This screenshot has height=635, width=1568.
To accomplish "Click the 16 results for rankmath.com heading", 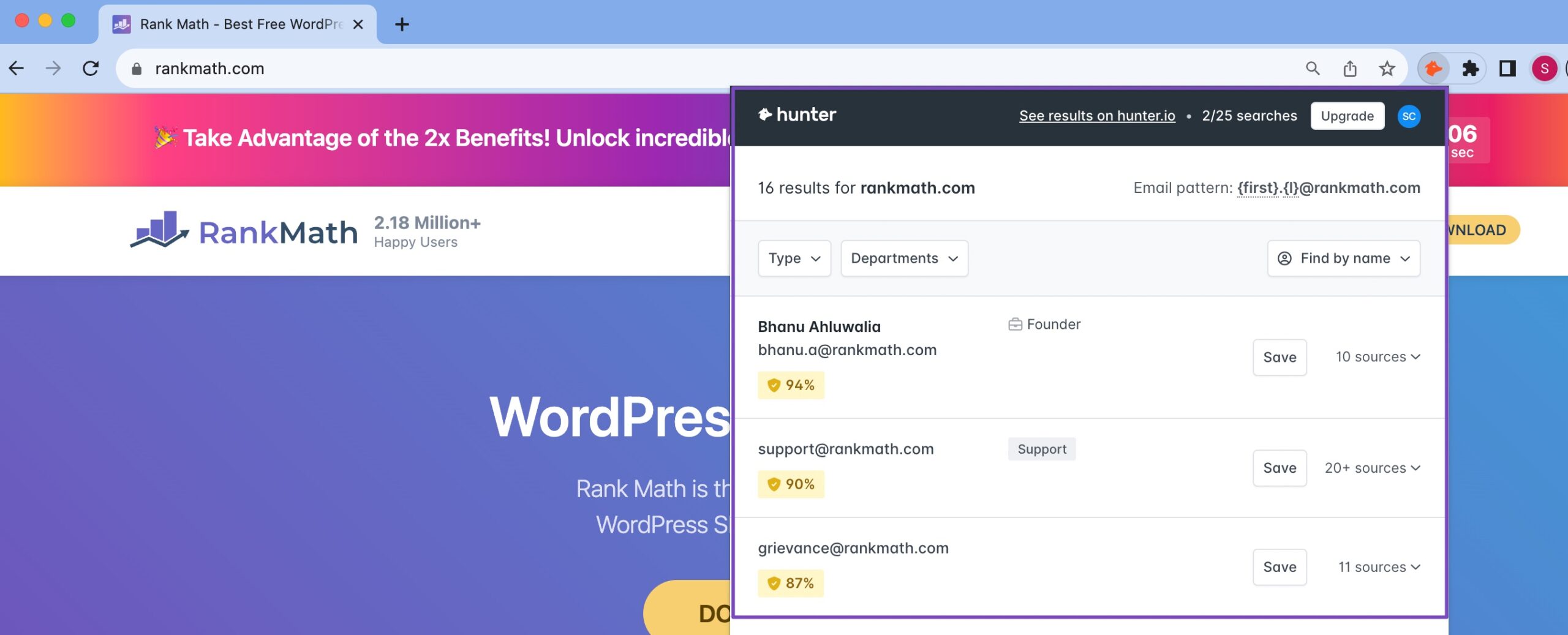I will tap(866, 188).
